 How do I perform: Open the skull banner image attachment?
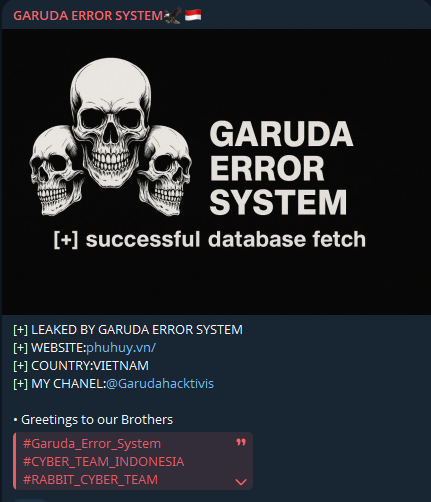point(216,172)
